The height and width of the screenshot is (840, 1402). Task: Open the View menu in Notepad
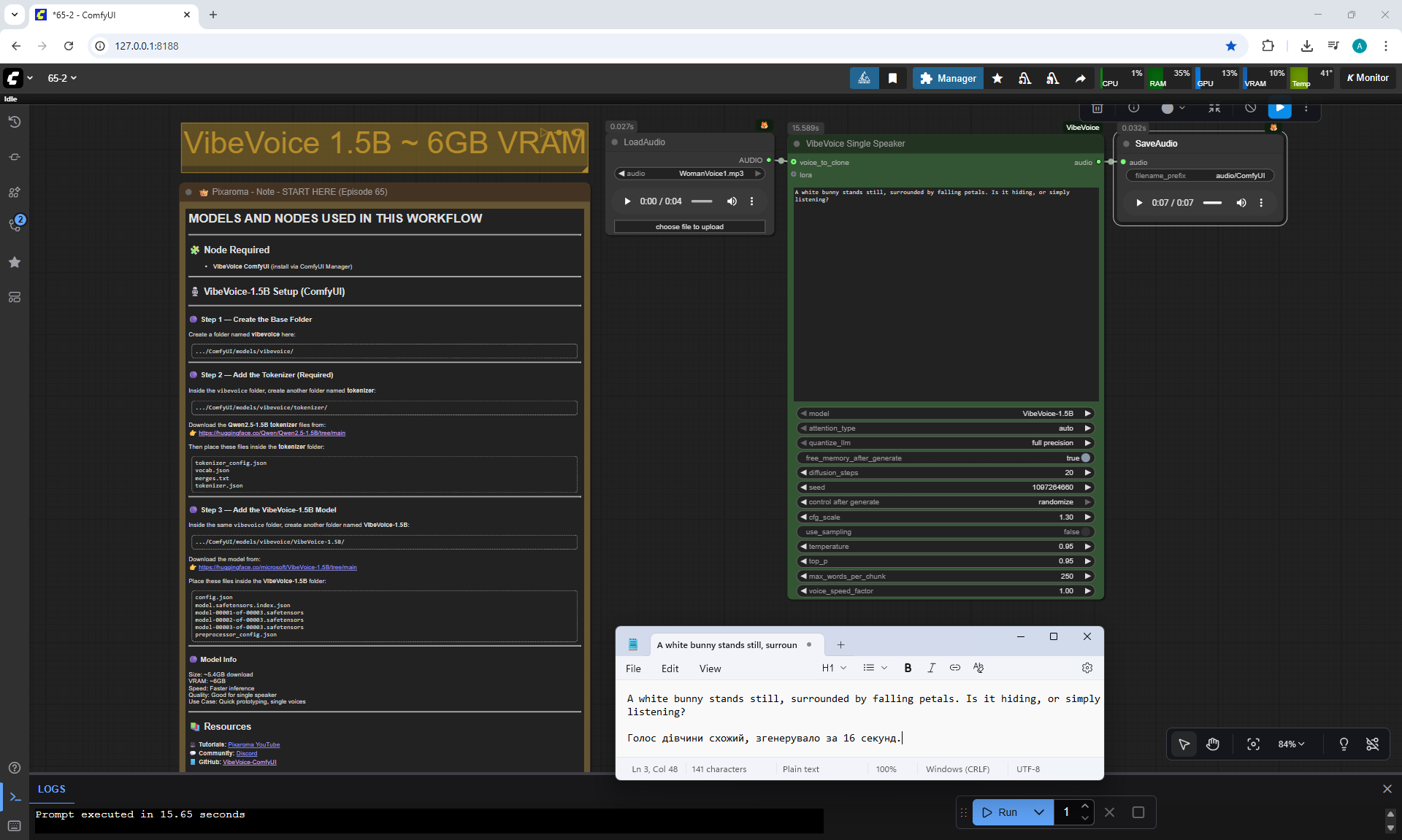pos(709,668)
